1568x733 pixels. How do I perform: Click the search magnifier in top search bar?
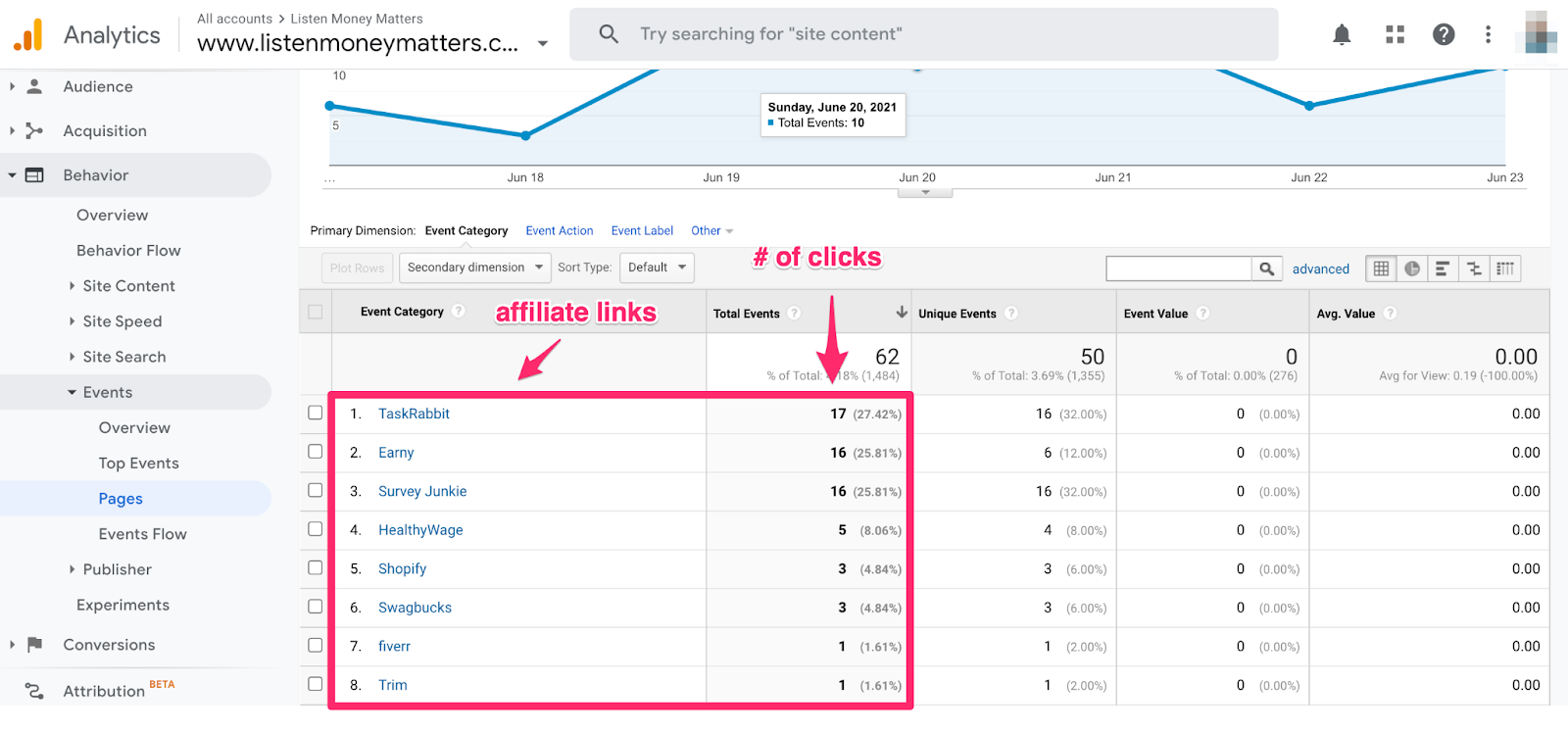click(x=609, y=34)
